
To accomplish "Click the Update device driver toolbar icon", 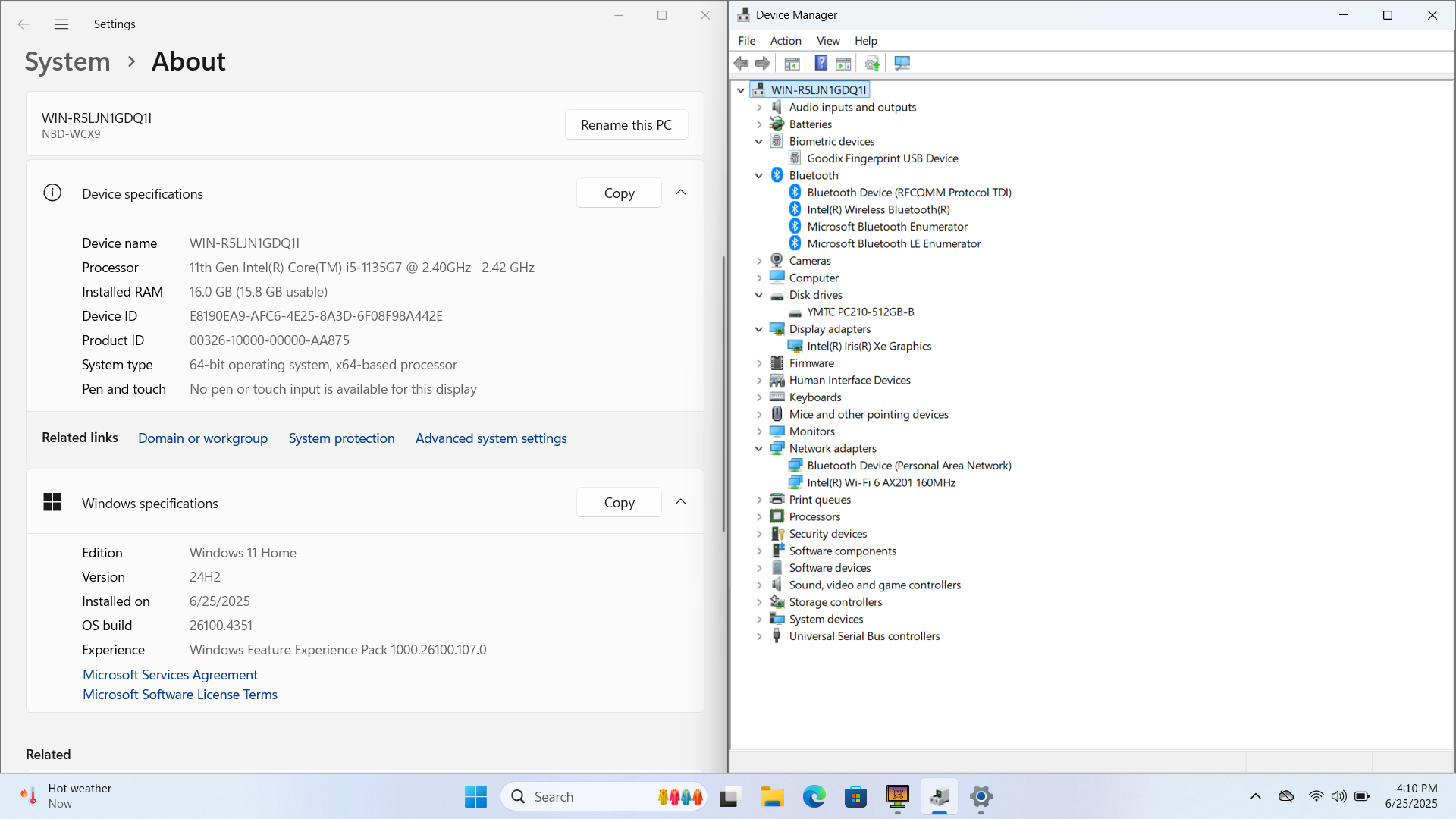I will [872, 63].
